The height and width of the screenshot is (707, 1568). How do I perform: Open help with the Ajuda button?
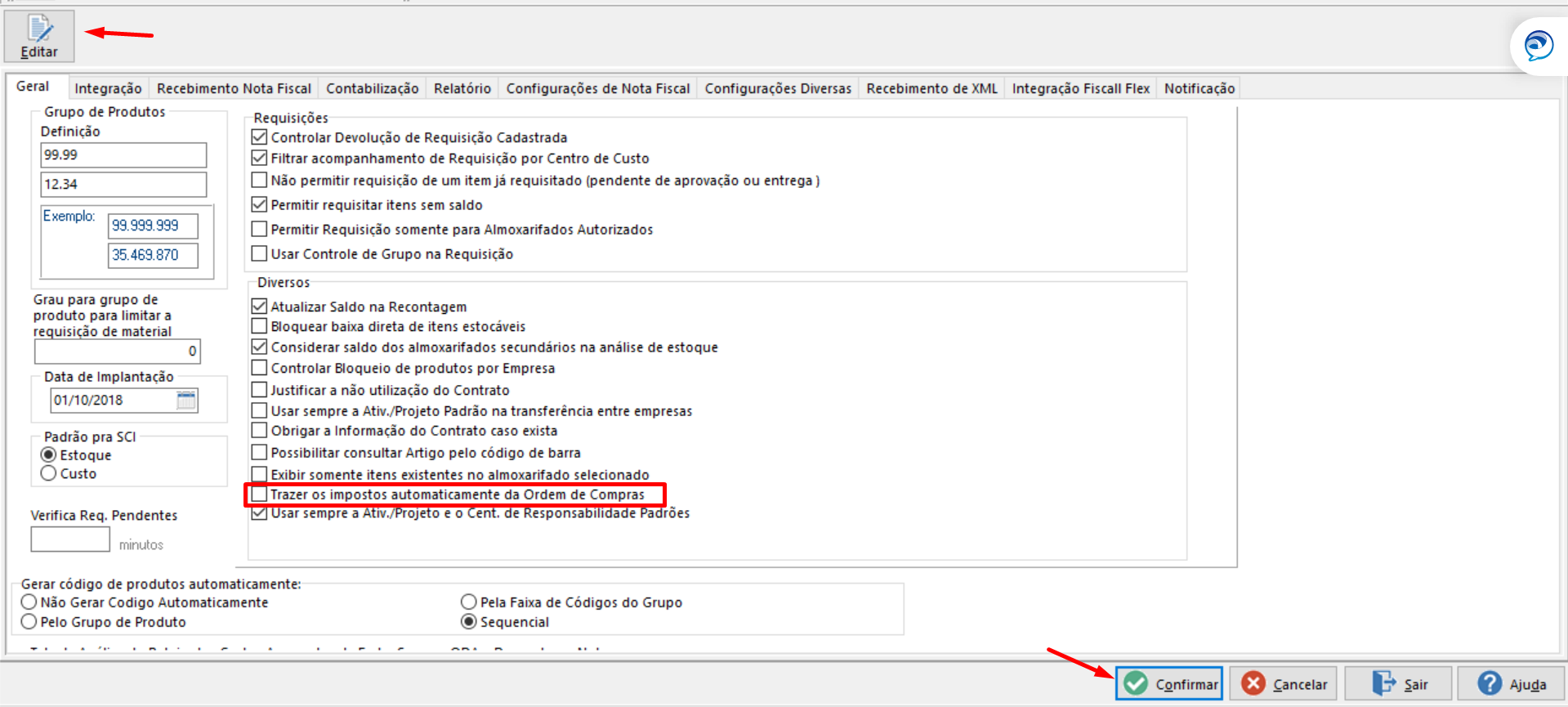tap(1512, 683)
